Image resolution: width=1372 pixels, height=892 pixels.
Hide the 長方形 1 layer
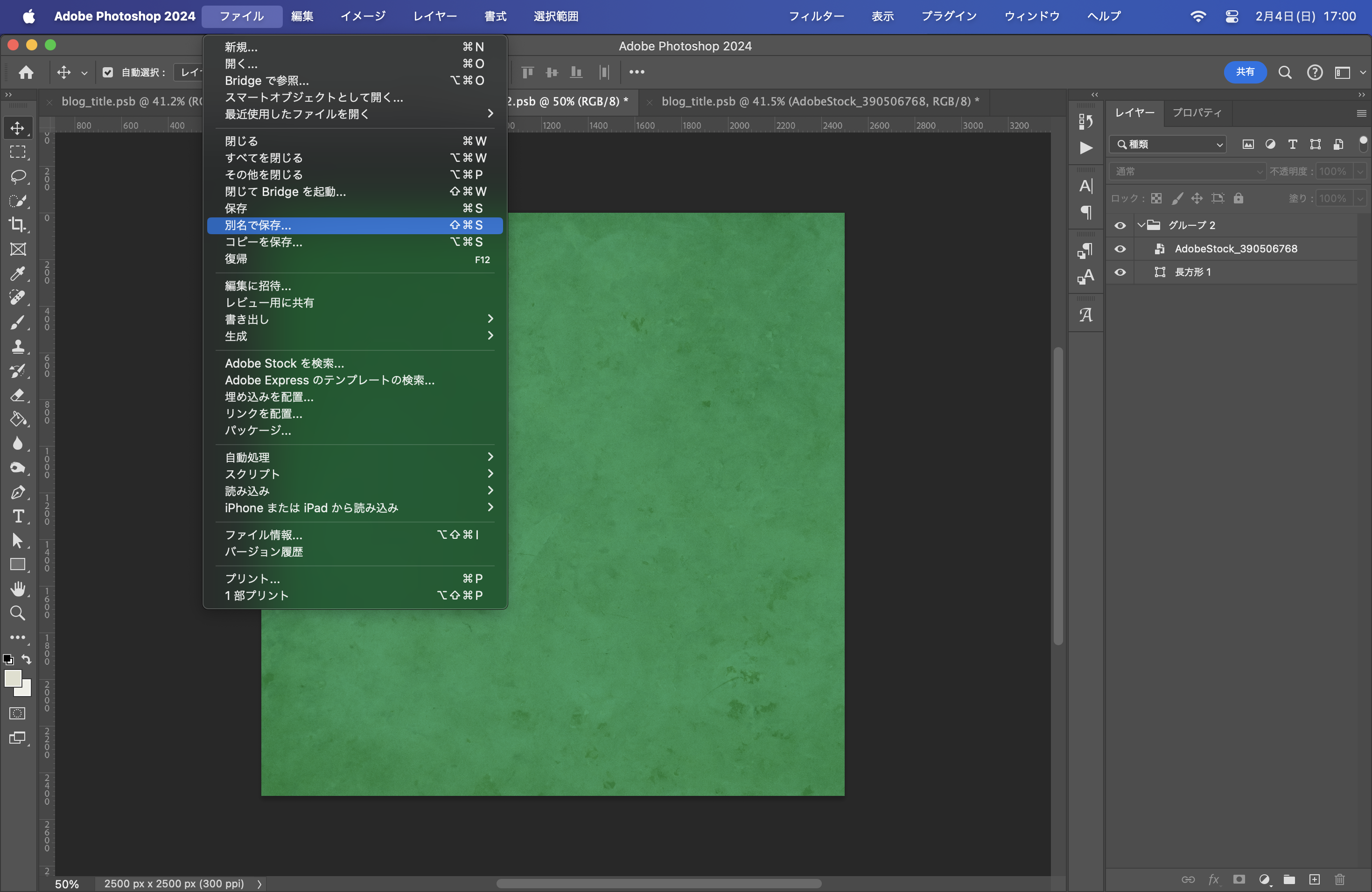coord(1120,272)
